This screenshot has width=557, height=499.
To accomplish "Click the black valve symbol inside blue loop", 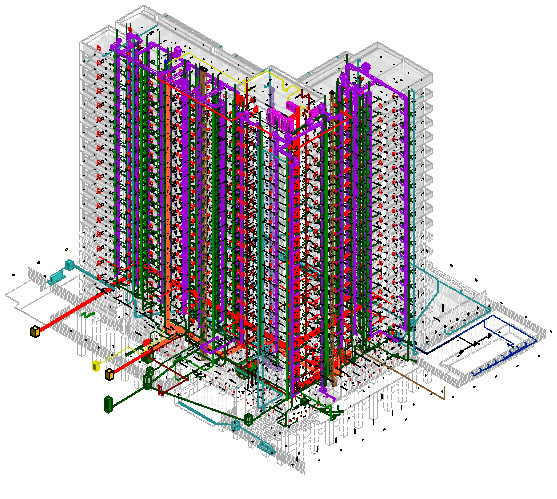I will (475, 343).
